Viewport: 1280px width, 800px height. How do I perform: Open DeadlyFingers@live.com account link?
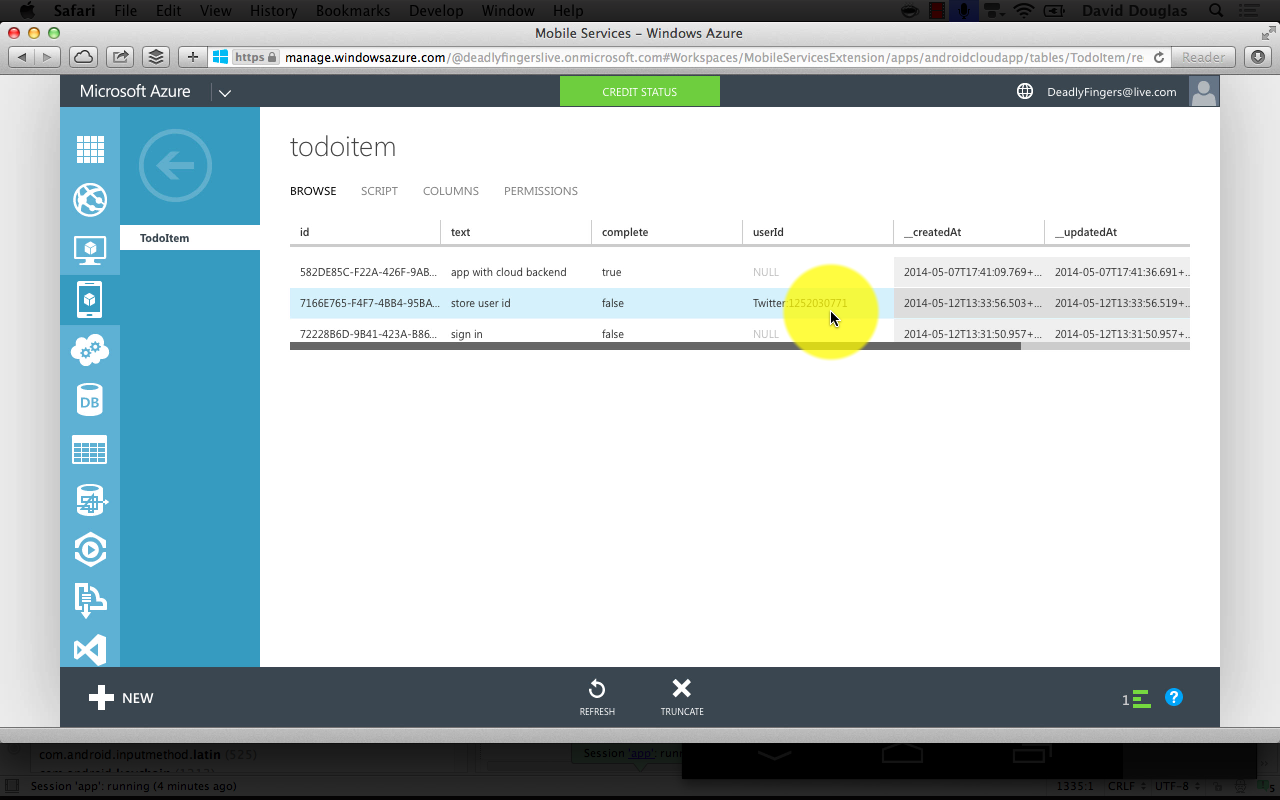pyautogui.click(x=1111, y=92)
